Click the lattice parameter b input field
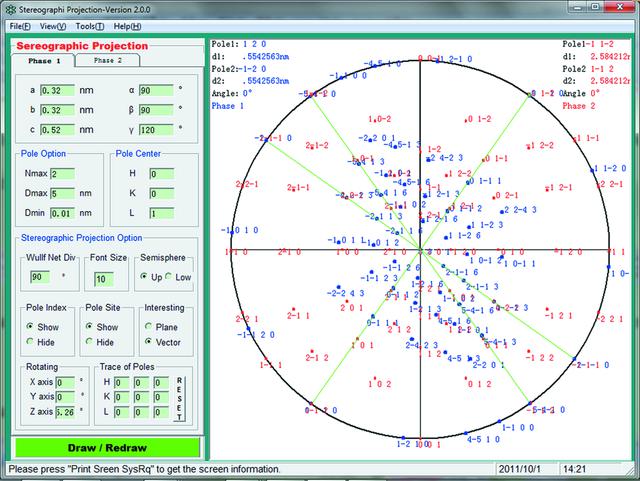The image size is (640, 481). (x=58, y=110)
